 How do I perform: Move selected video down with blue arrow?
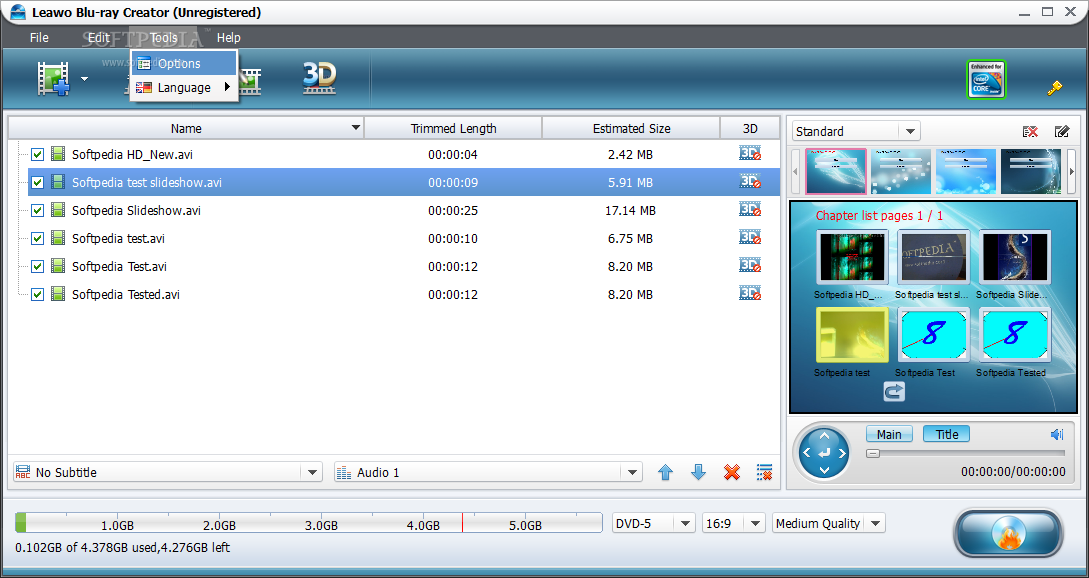699,472
